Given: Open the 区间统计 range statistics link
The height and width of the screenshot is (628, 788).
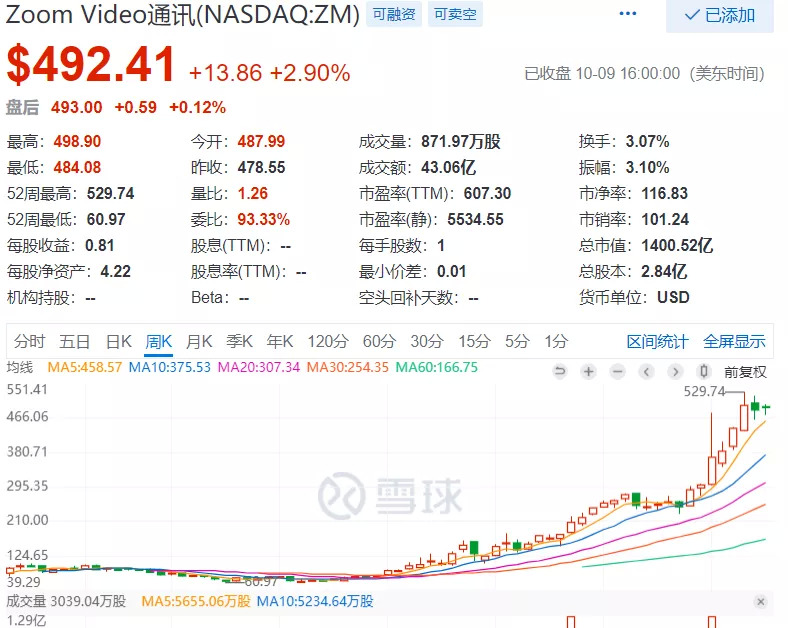Looking at the screenshot, I should (657, 342).
